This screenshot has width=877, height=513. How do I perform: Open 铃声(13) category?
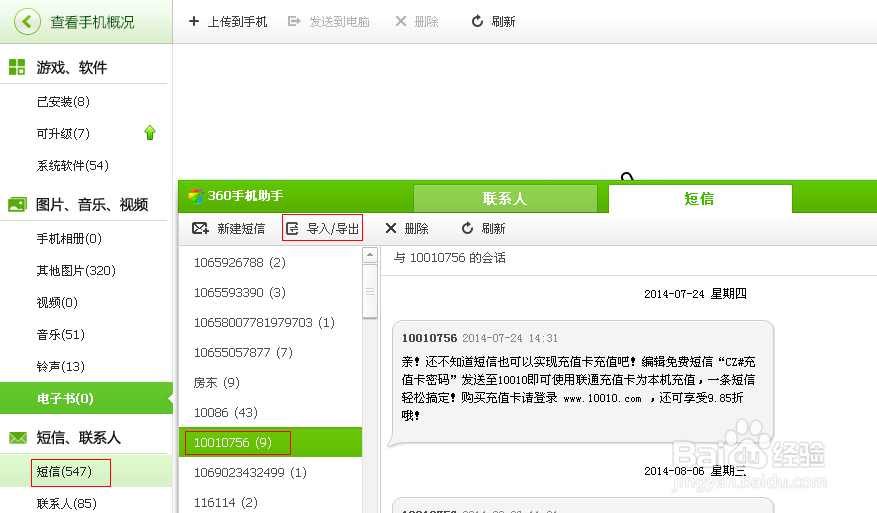[x=60, y=366]
